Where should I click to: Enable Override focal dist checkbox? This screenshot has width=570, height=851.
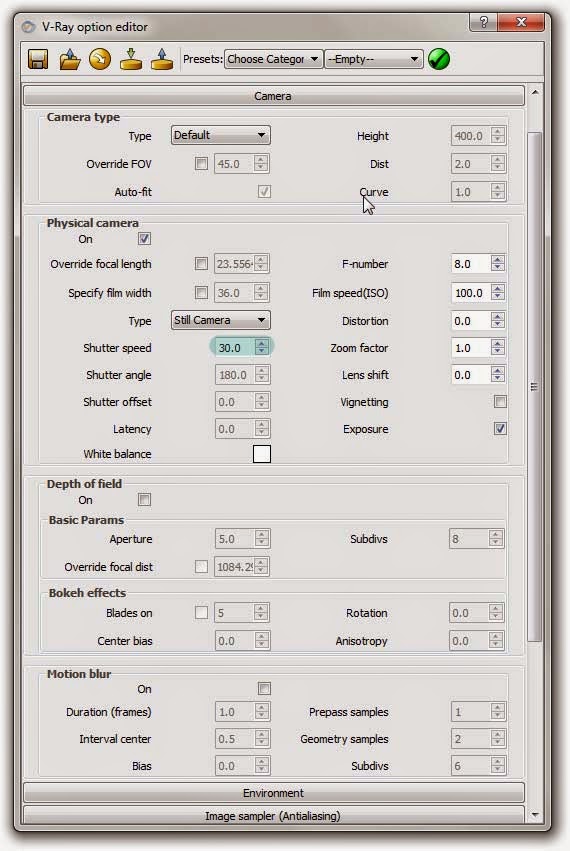point(201,567)
